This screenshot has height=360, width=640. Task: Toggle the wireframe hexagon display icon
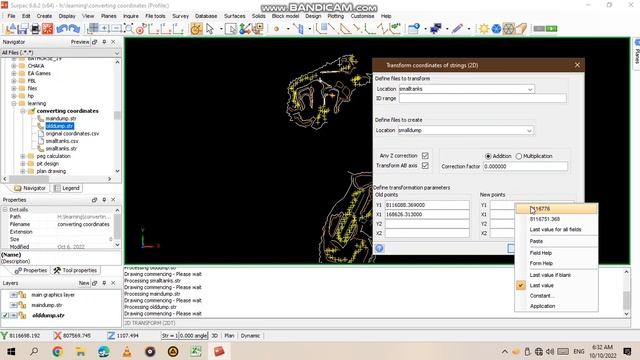click(509, 29)
